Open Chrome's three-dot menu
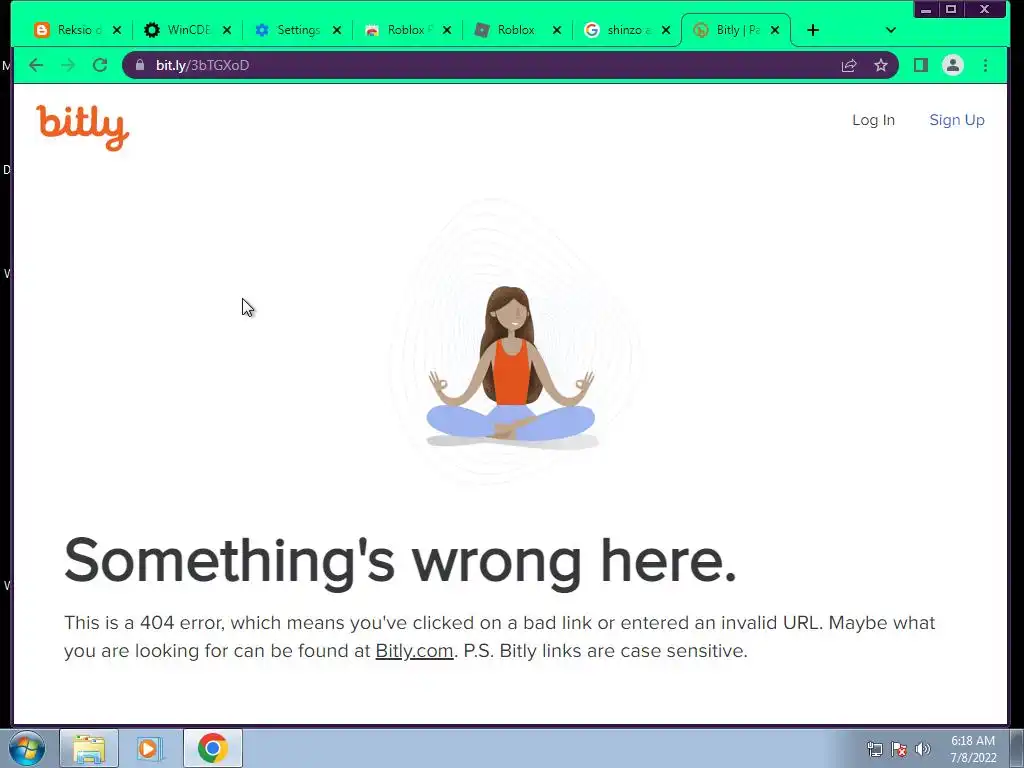The height and width of the screenshot is (768, 1024). click(985, 65)
